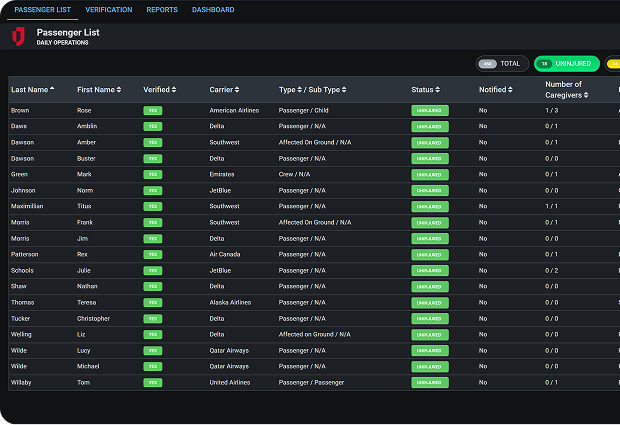The height and width of the screenshot is (425, 620).
Task: Open the Reports tab
Action: [162, 10]
